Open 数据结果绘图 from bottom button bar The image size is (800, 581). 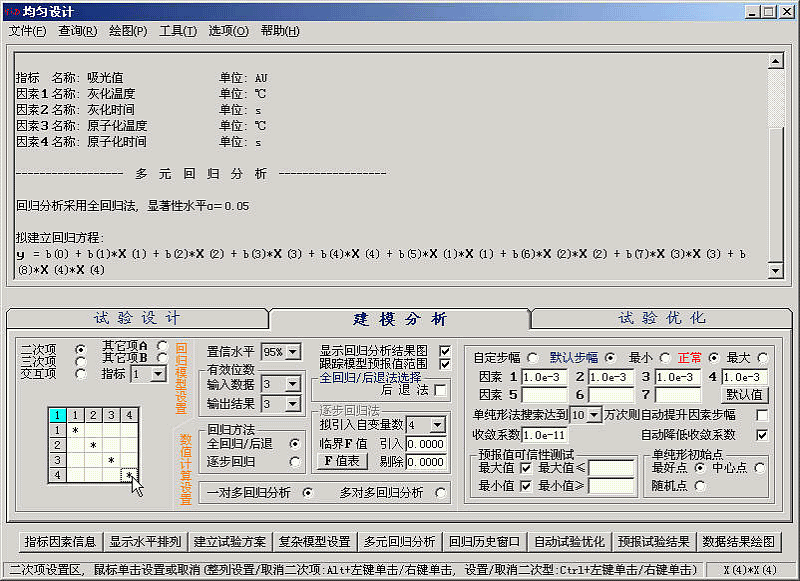[x=738, y=542]
